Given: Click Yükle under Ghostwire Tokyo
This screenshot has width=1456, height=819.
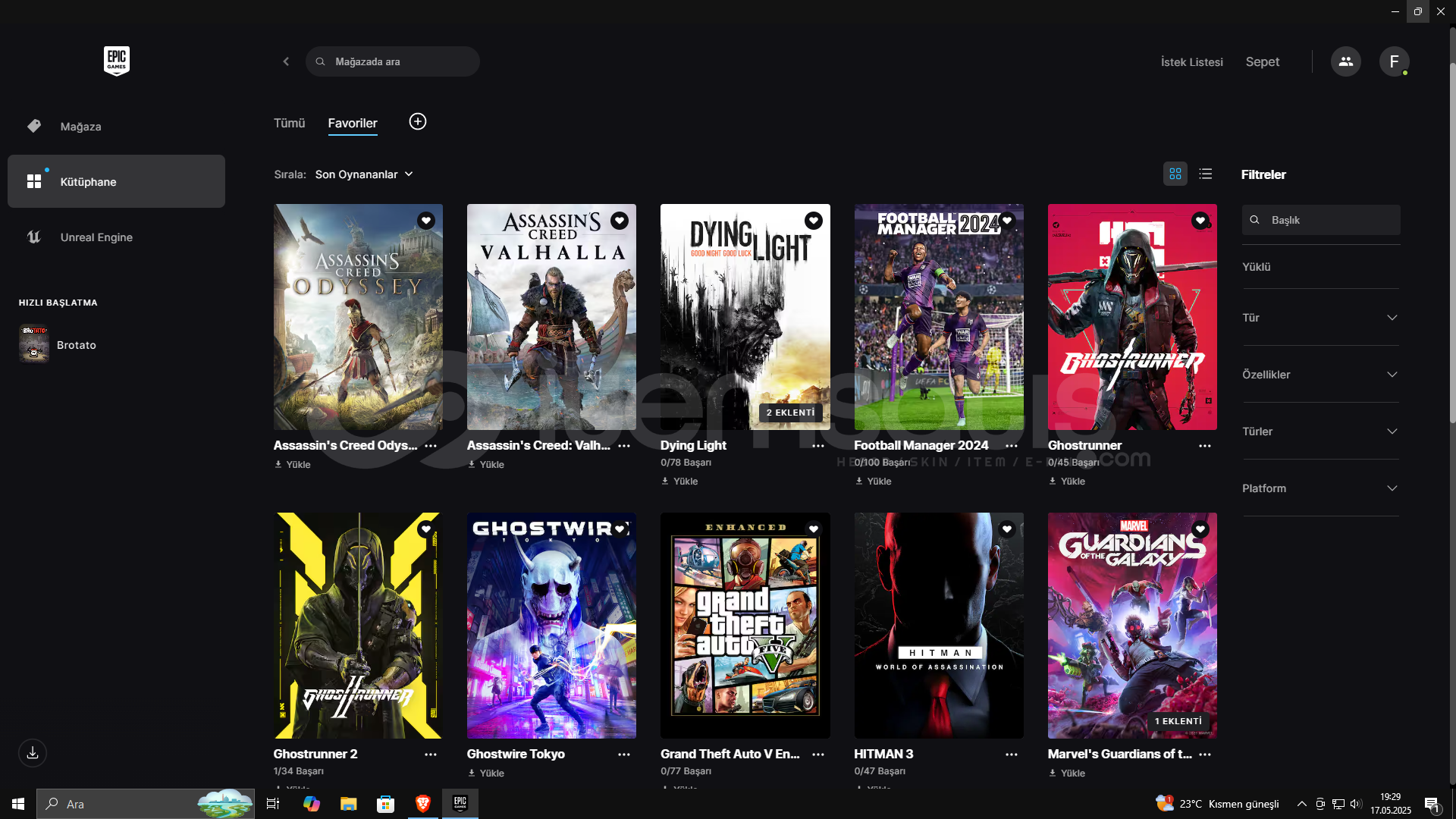Looking at the screenshot, I should [486, 773].
